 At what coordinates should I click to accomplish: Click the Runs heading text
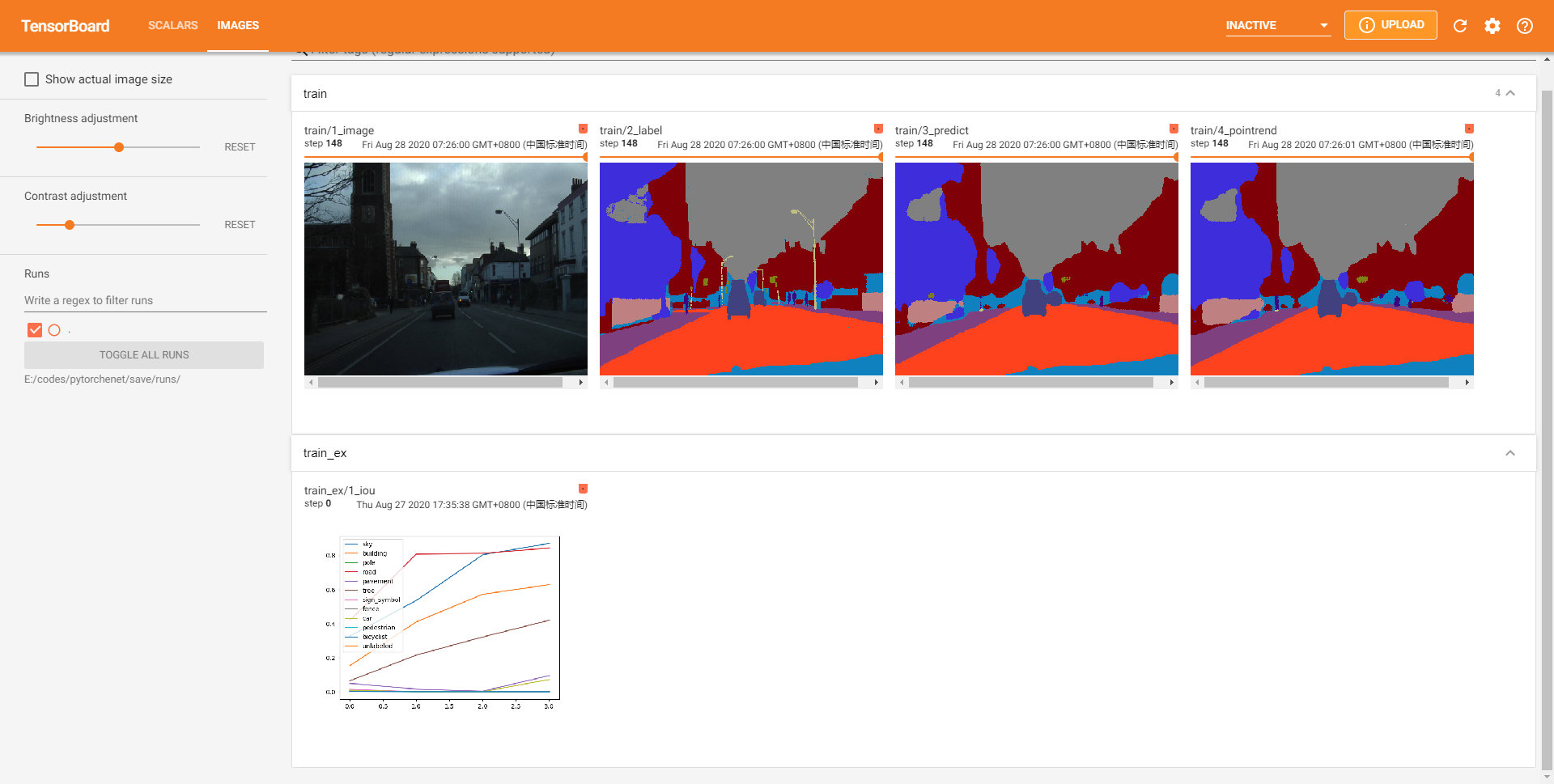click(36, 273)
